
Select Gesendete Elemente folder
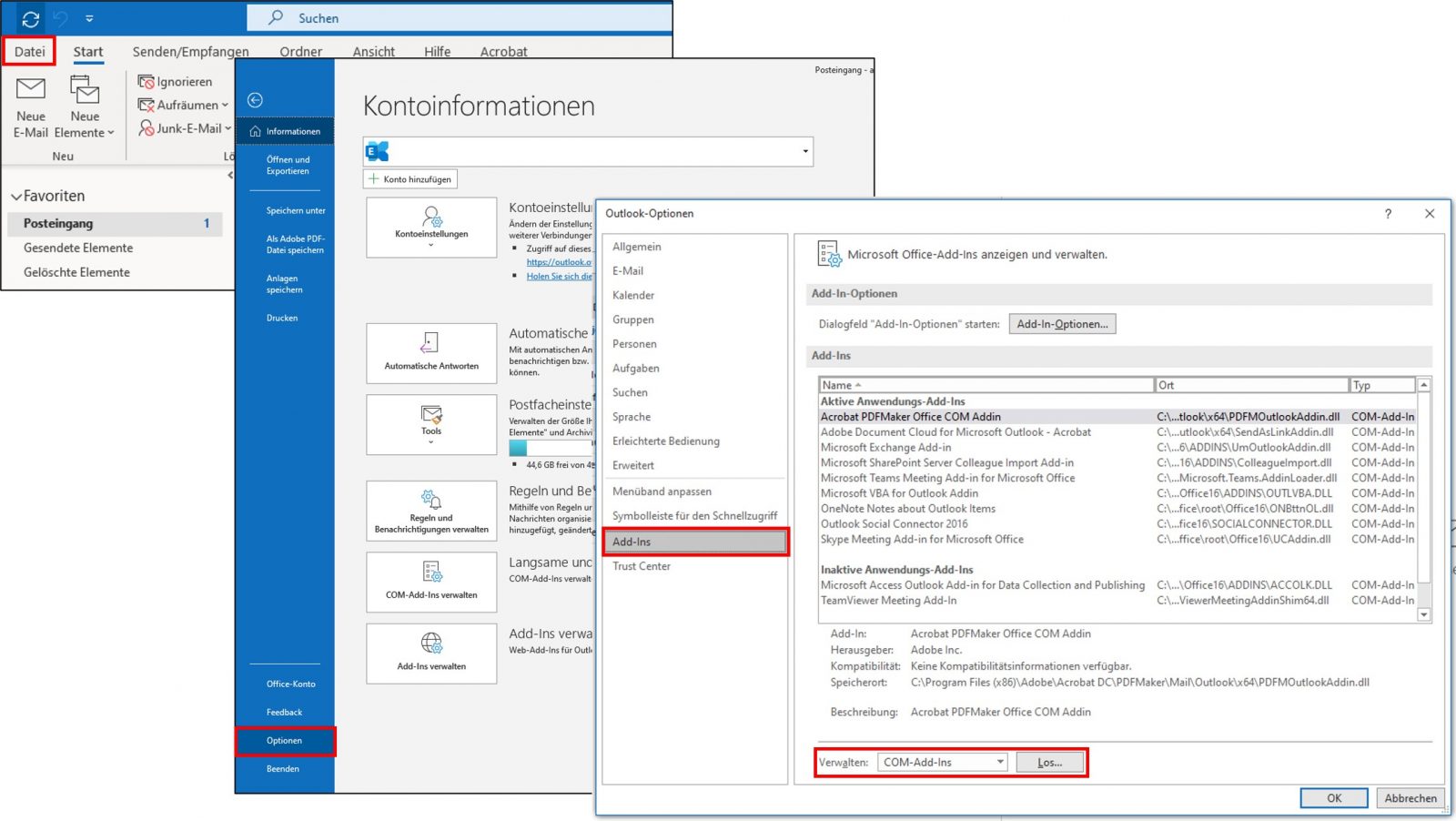(x=78, y=248)
